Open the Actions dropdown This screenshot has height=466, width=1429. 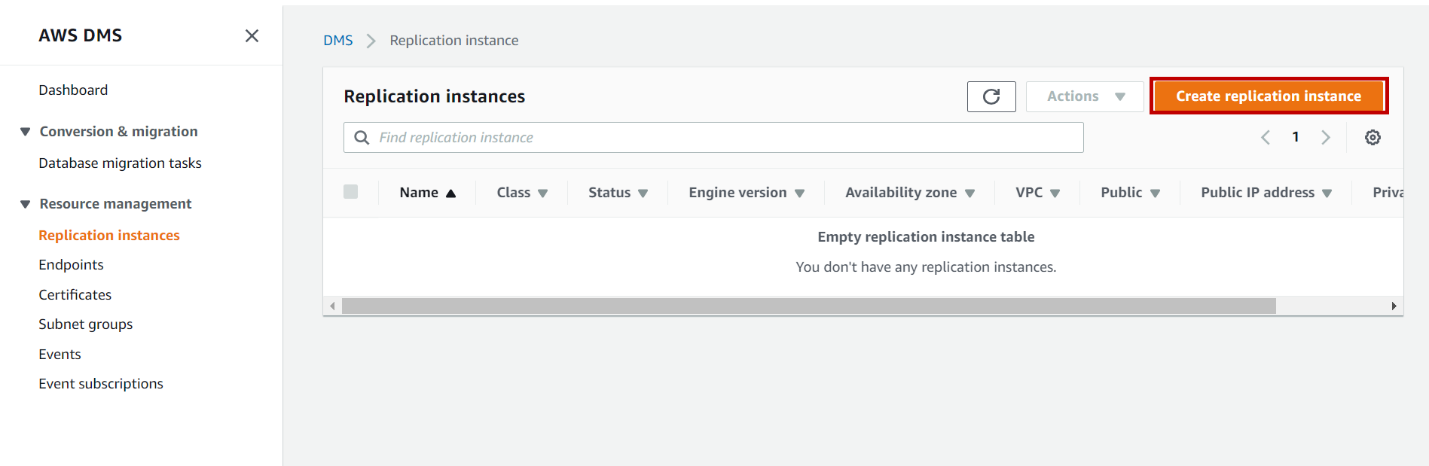click(x=1085, y=96)
